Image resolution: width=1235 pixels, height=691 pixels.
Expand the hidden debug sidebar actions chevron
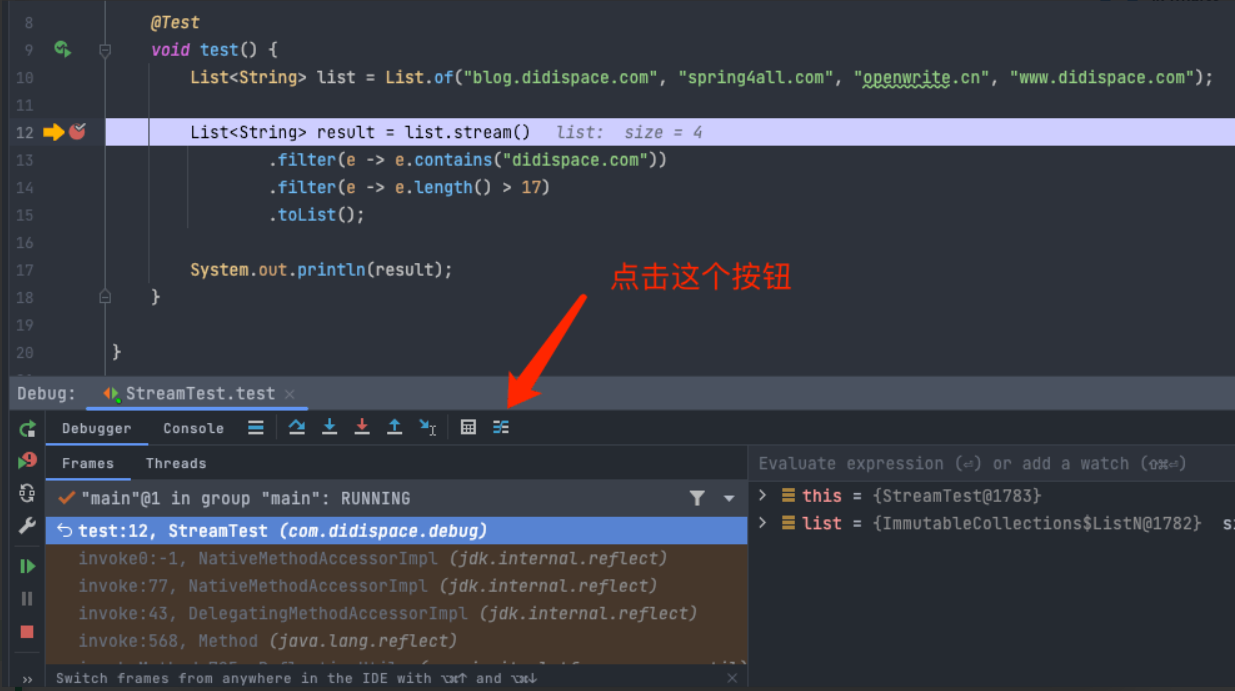[27, 679]
